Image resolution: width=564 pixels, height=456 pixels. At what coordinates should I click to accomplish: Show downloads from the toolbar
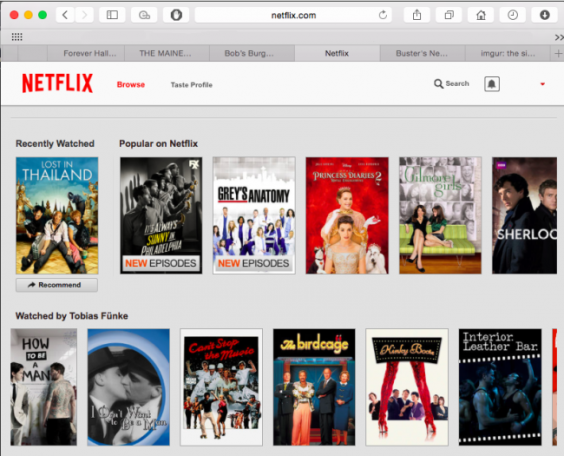point(545,15)
